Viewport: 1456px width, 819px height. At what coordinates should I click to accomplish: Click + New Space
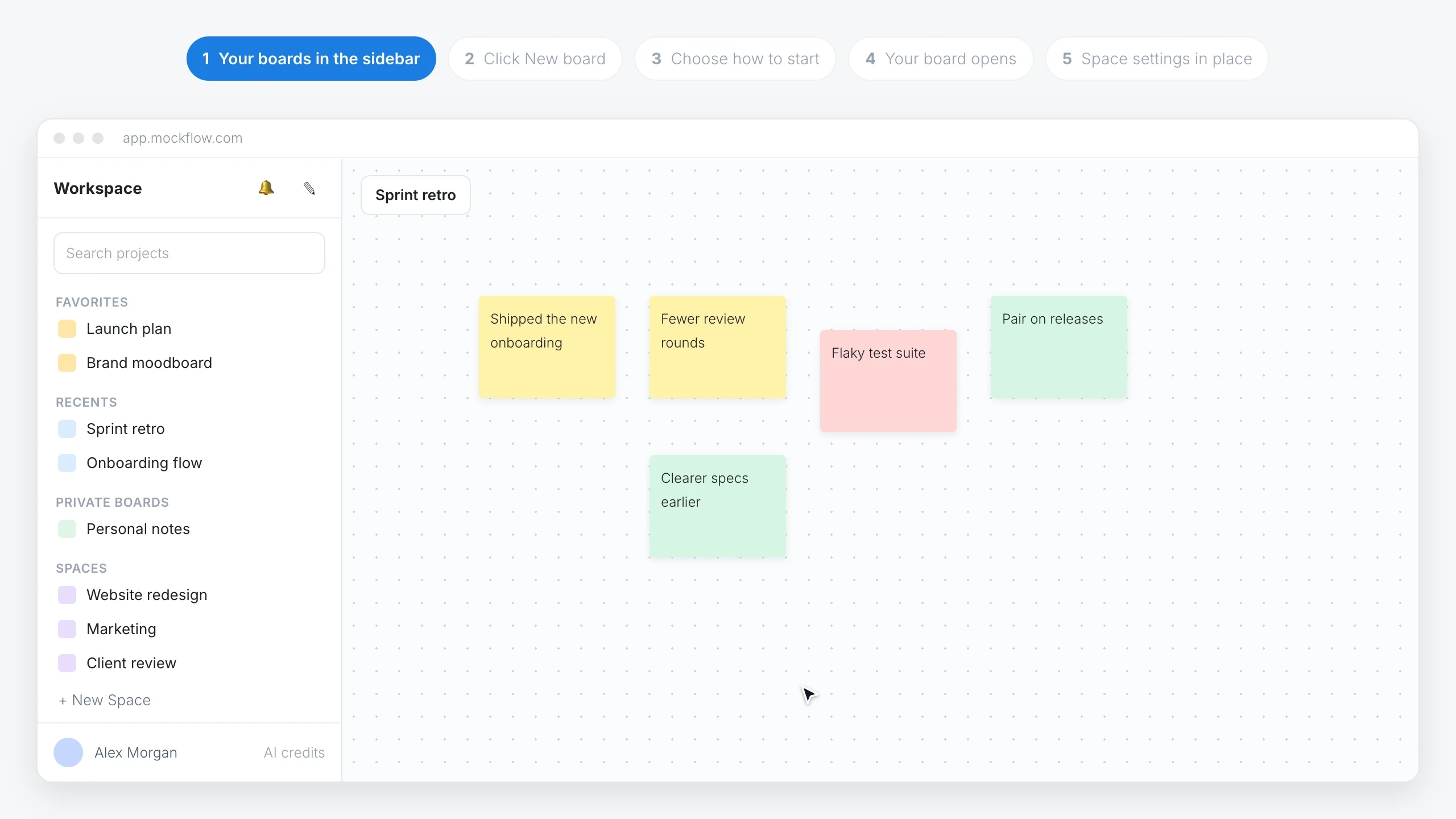coord(105,700)
